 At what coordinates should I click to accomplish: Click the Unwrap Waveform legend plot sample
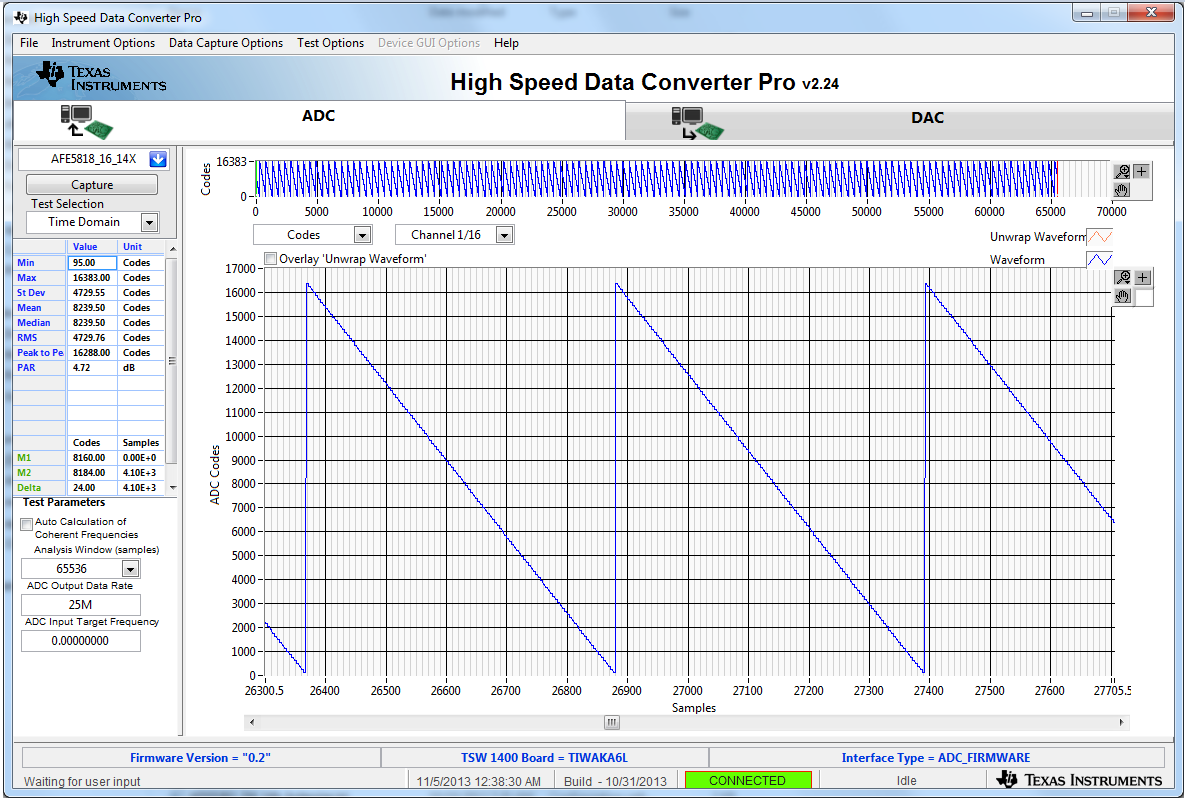[x=1100, y=237]
